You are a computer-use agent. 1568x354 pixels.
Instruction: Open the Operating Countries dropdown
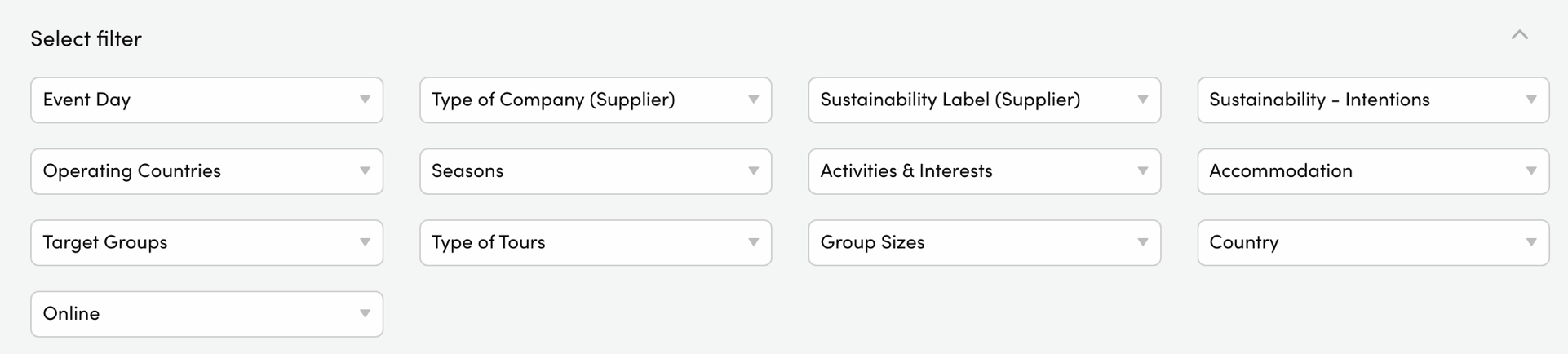206,171
